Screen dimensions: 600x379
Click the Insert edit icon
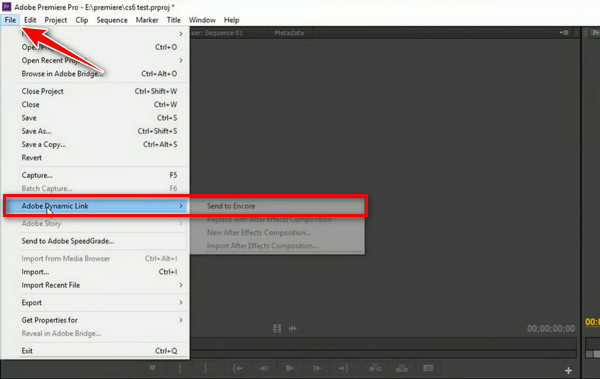[375, 368]
